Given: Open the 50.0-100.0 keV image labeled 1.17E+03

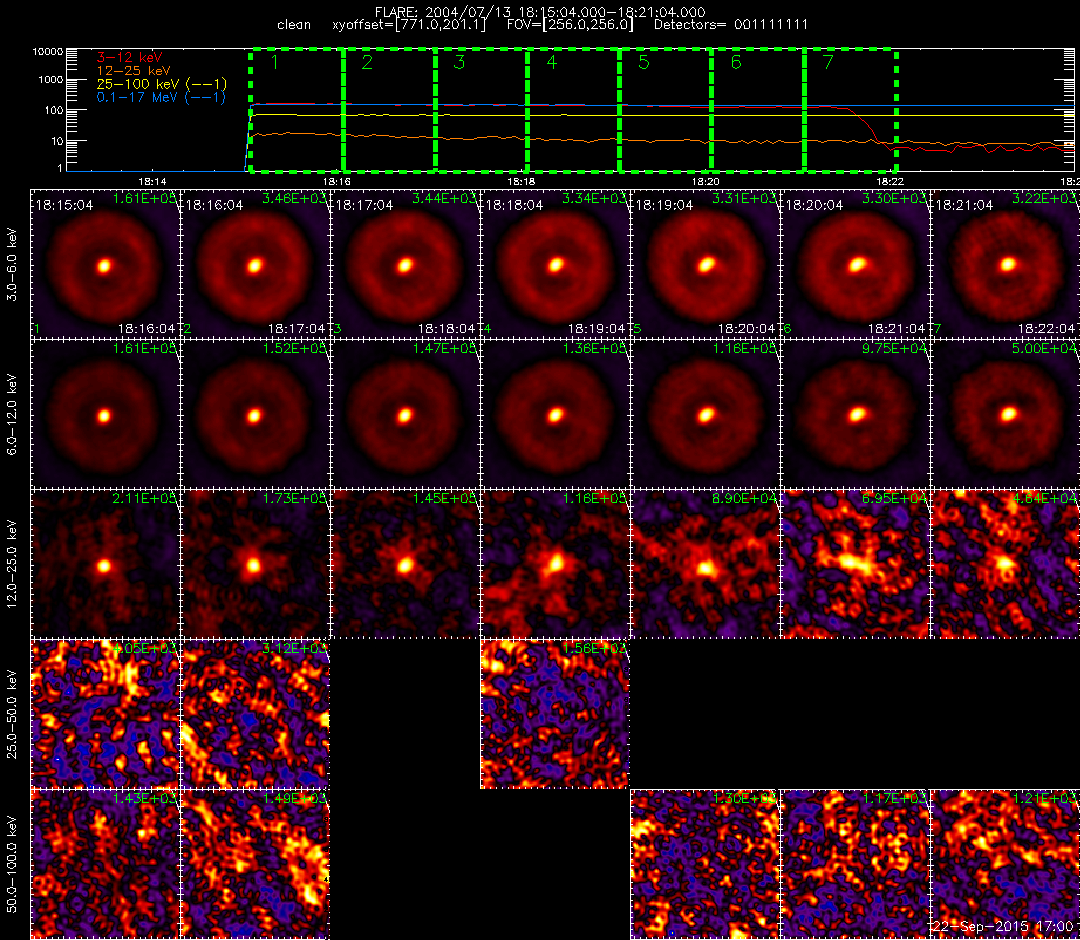Looking at the screenshot, I should click(x=855, y=865).
